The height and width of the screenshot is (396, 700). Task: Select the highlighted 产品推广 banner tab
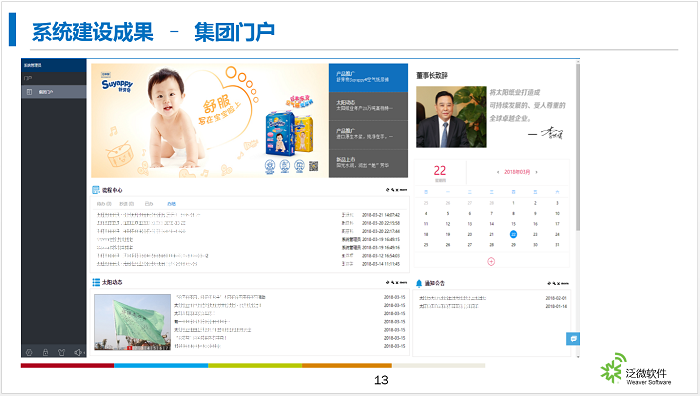coord(368,78)
